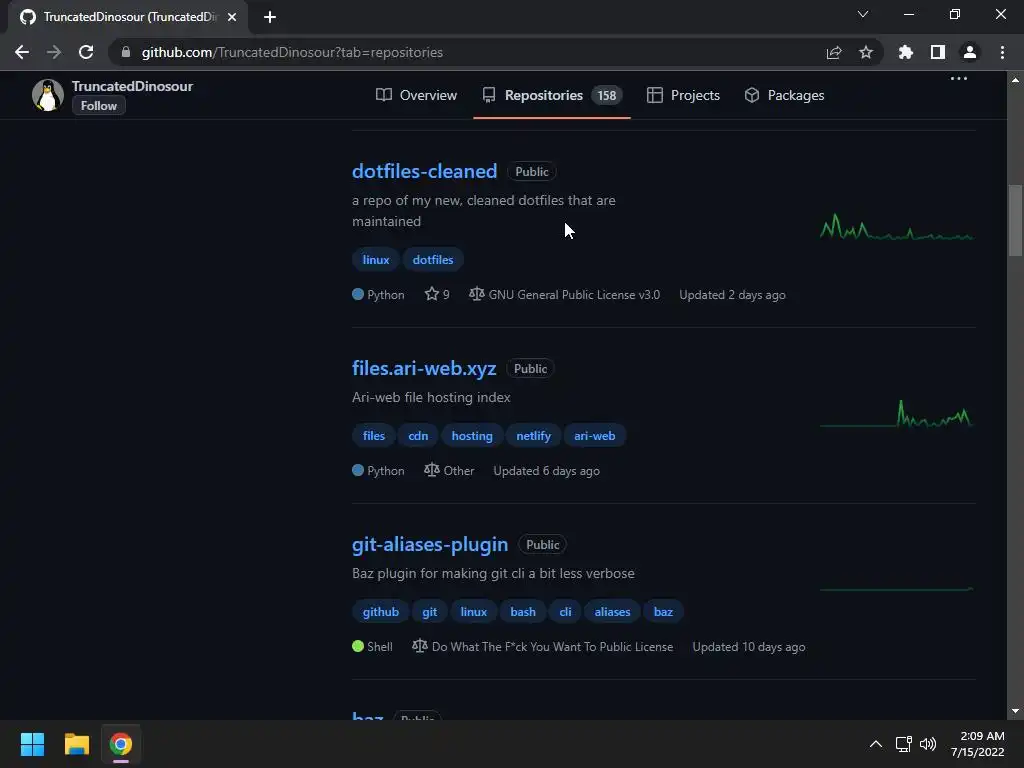Select the Repositories tab
The width and height of the screenshot is (1024, 768).
(x=552, y=95)
